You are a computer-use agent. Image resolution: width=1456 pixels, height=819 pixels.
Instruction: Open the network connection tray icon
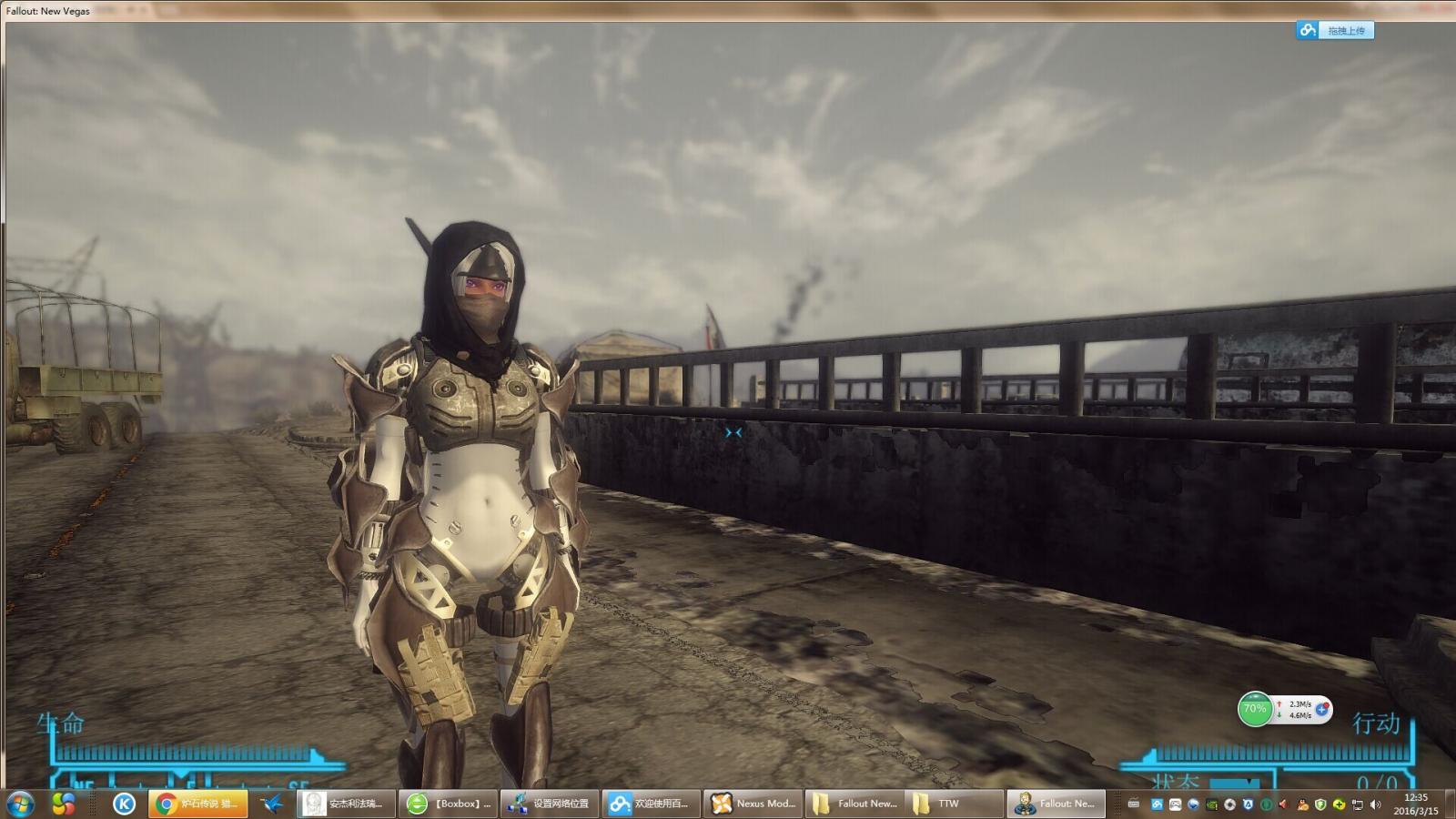pos(1357,804)
